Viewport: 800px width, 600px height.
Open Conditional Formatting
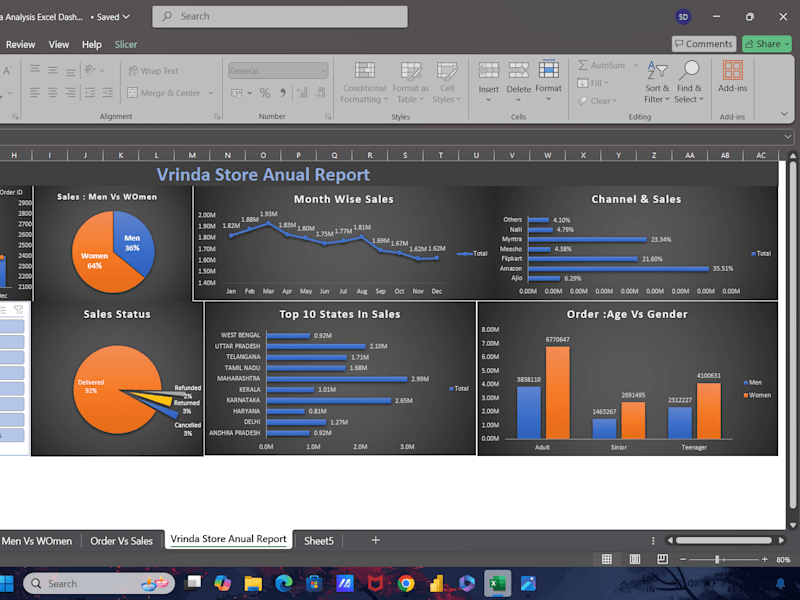pos(364,82)
